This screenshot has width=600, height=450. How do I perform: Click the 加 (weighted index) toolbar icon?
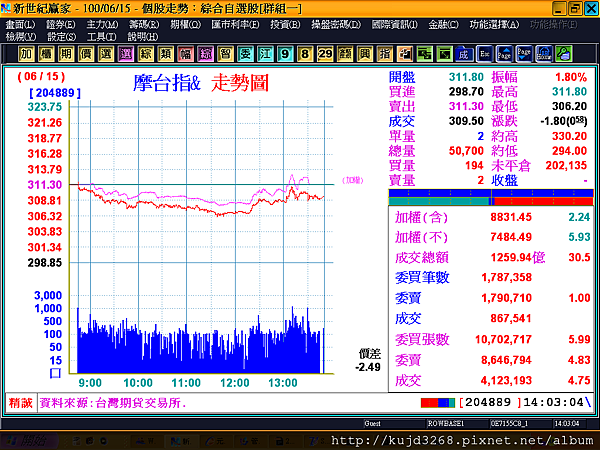pos(26,54)
